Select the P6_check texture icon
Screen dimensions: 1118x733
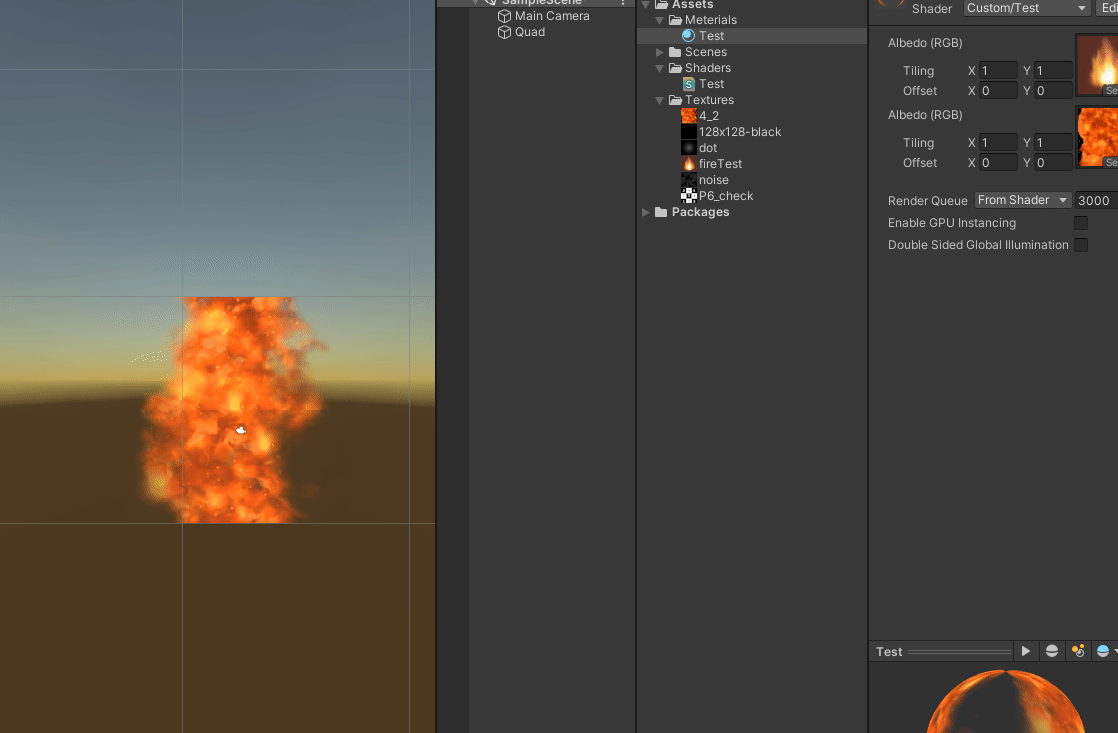point(688,195)
